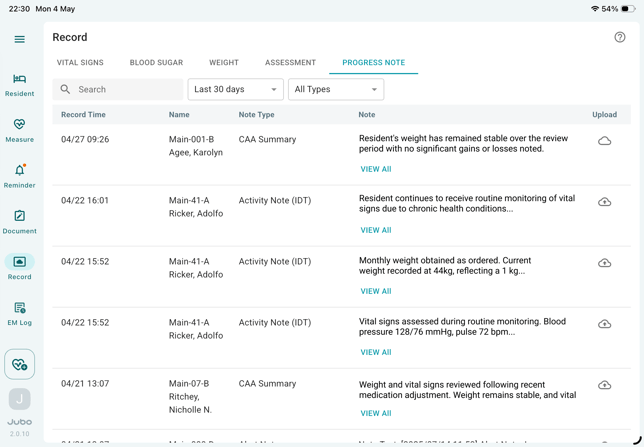Select resident Agee, Karolyn
Viewport: 644px width, 447px height.
coord(196,152)
